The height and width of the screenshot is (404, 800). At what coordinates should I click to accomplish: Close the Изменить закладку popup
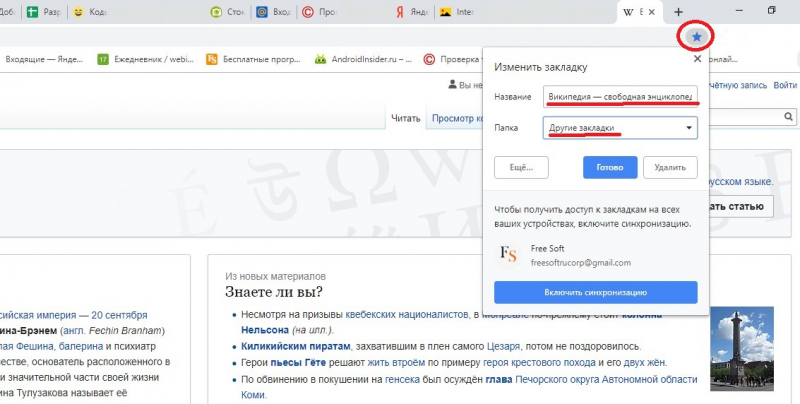(x=697, y=59)
